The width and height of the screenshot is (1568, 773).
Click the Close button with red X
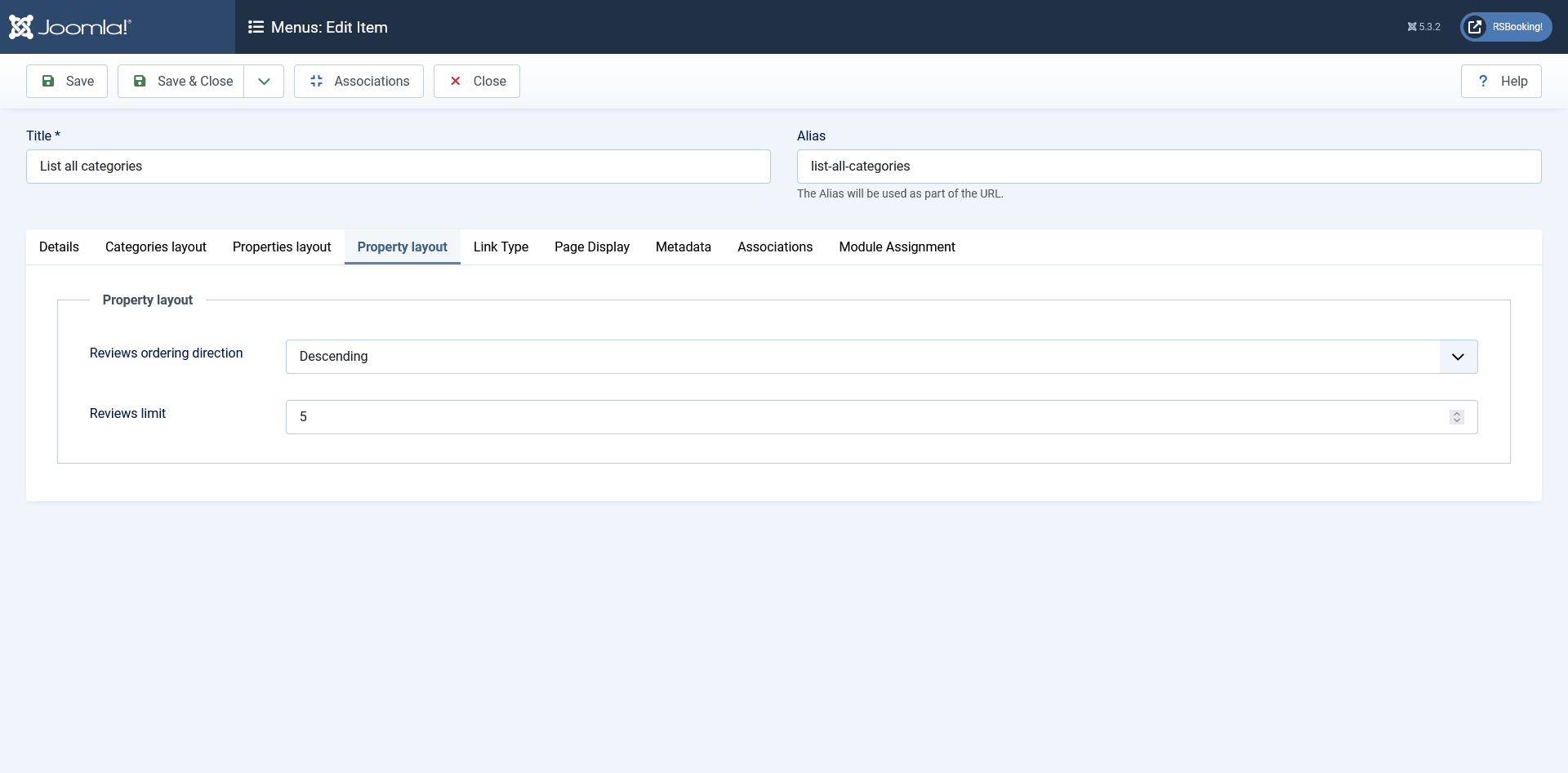tap(477, 81)
